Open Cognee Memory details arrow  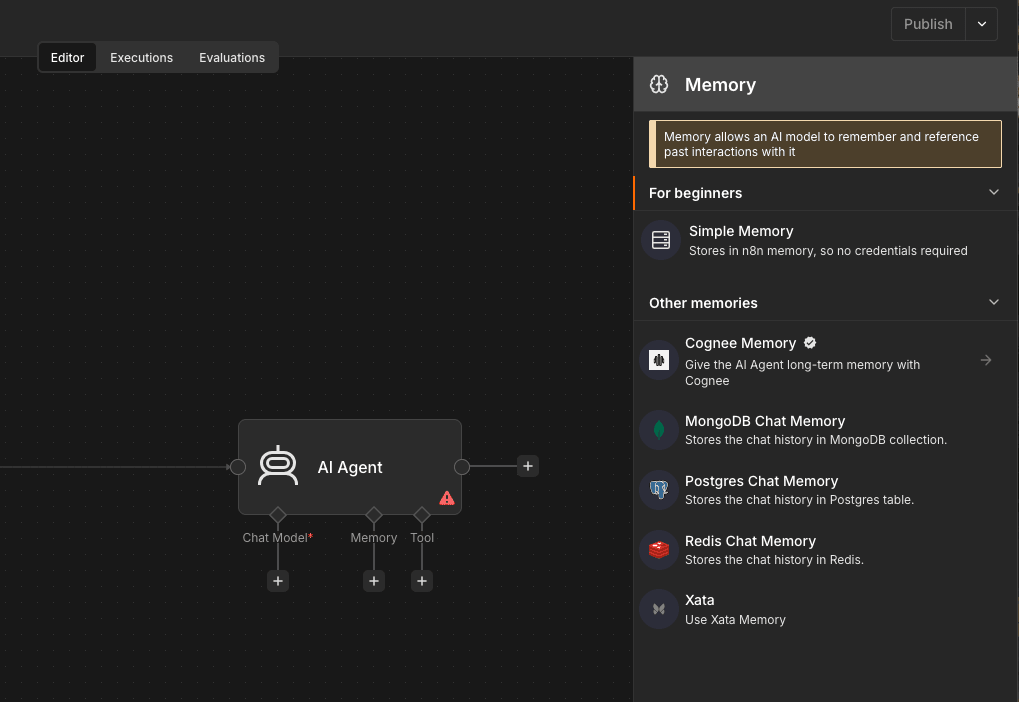click(x=986, y=360)
